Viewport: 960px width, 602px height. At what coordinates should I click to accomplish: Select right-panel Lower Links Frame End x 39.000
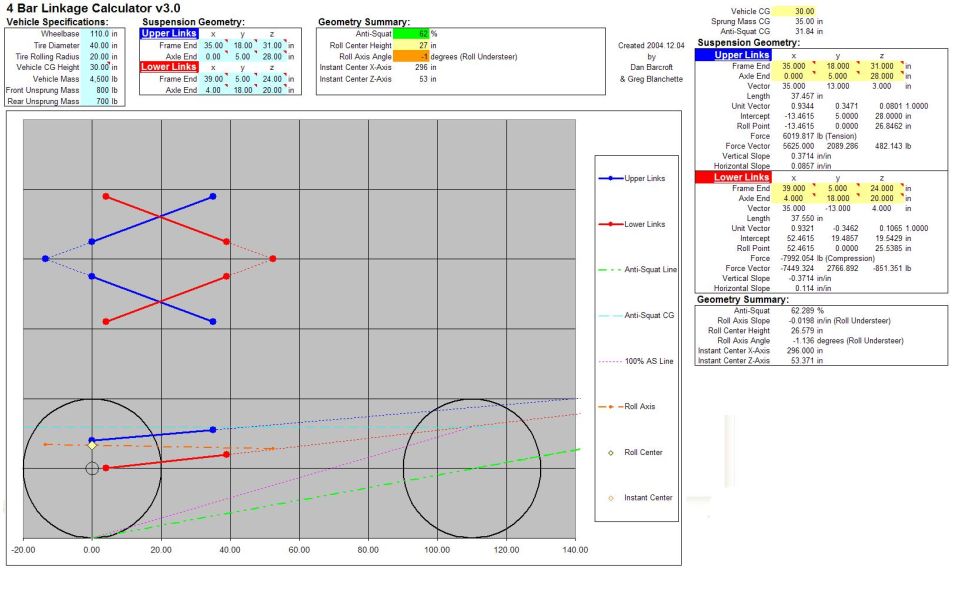[793, 189]
